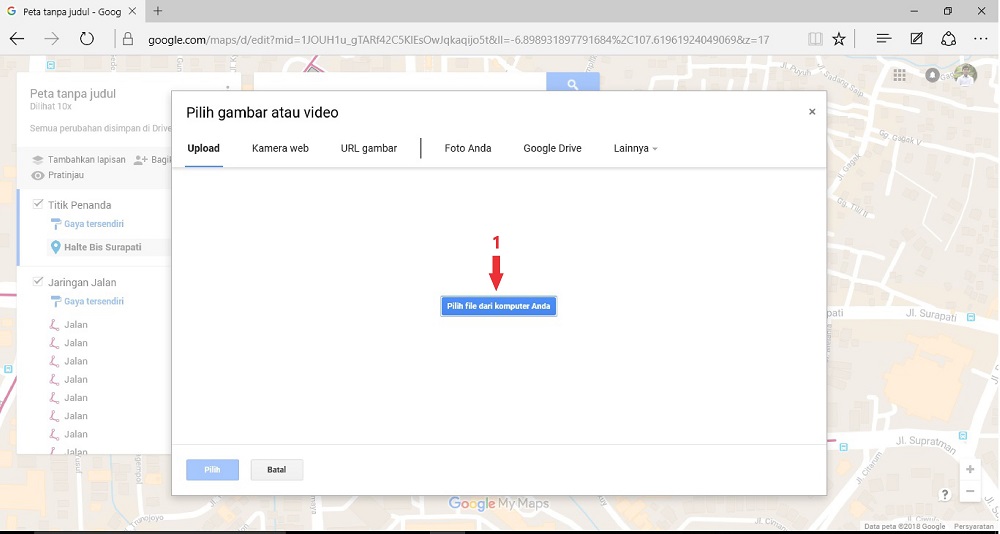The height and width of the screenshot is (534, 1000).
Task: Click the Halte Bis Surapati pin icon
Action: 55,247
